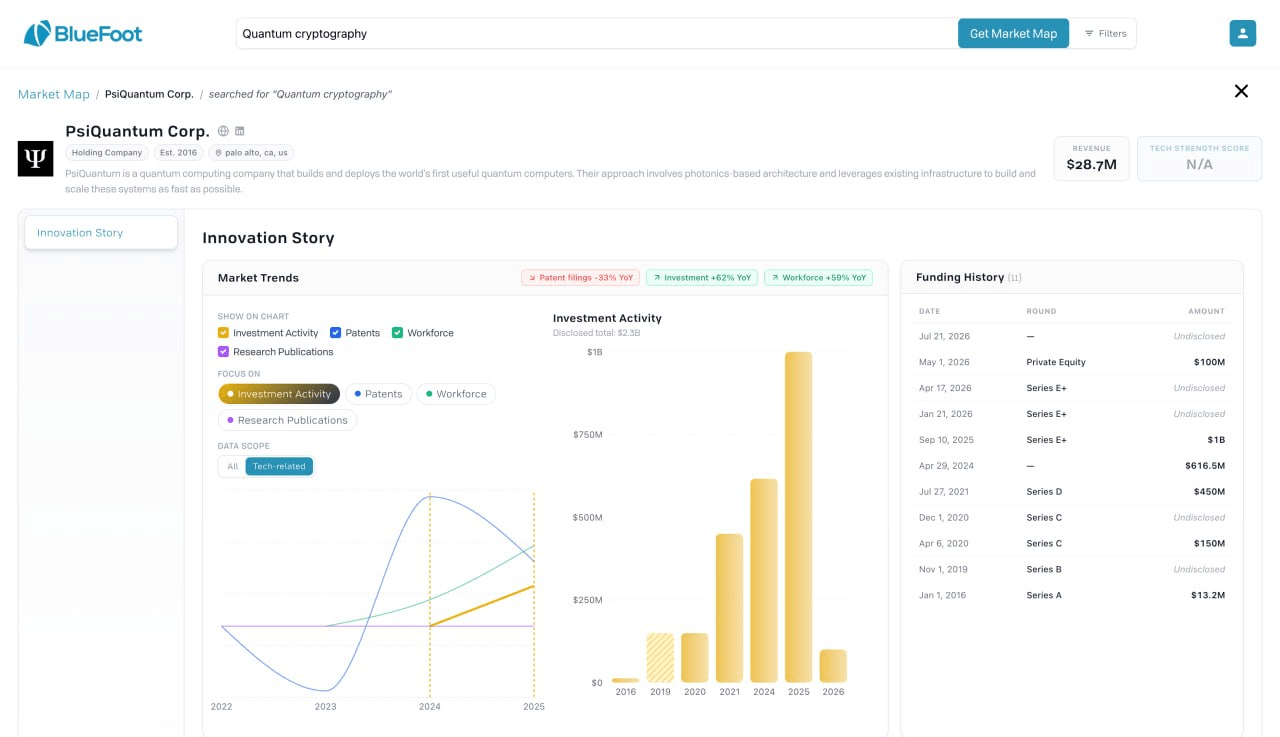Select PsiQuantum Corp. breadcrumb
The height and width of the screenshot is (737, 1280).
click(x=149, y=94)
